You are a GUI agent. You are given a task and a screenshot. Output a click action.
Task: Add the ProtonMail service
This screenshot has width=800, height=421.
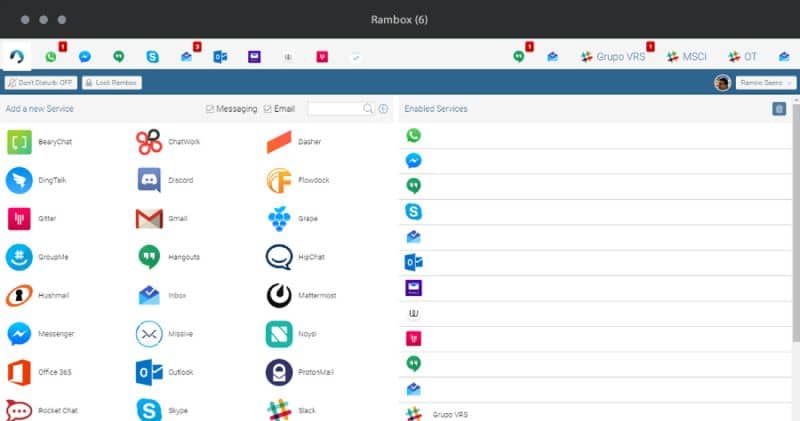click(301, 372)
